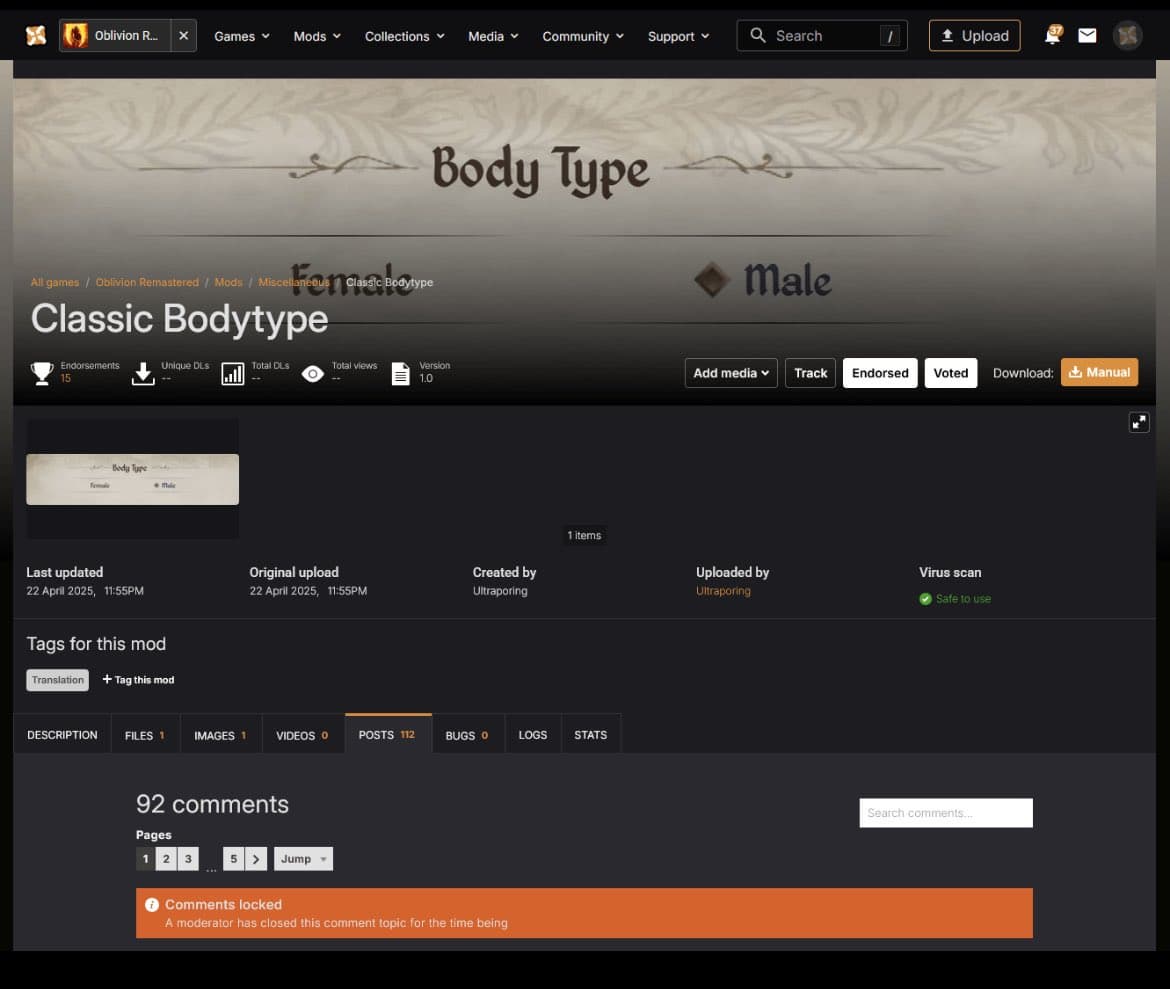Open the Community dropdown menu
The height and width of the screenshot is (989, 1170).
(x=583, y=36)
